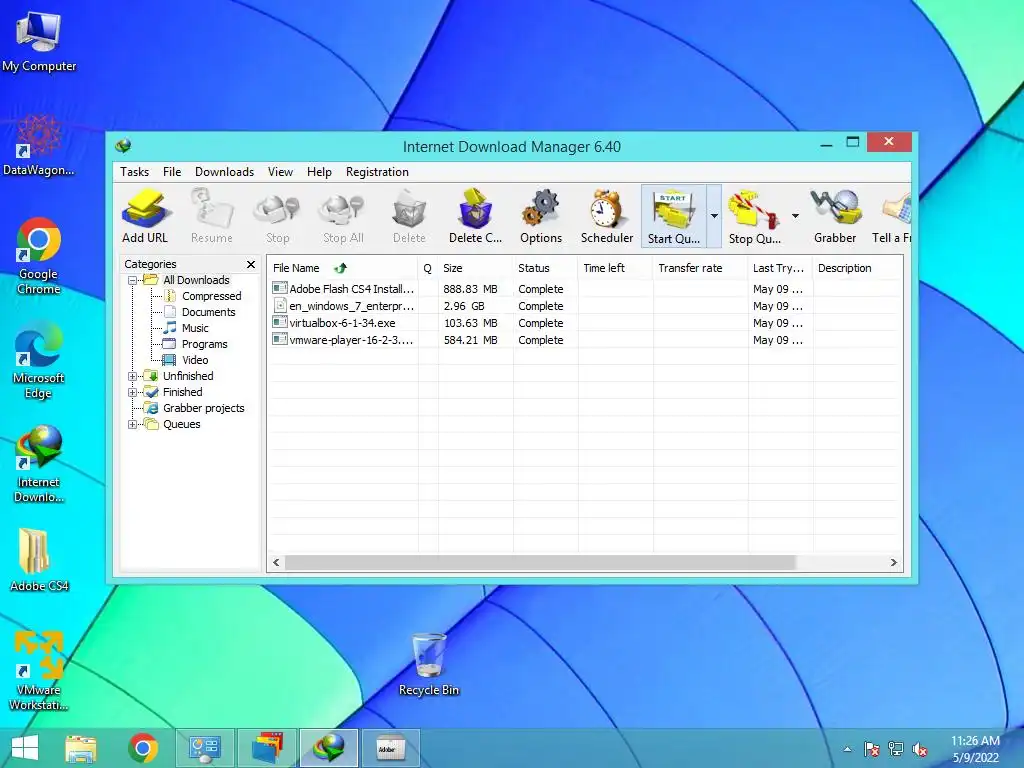Select the en_windows_7_enterpr download row
The height and width of the screenshot is (768, 1024).
point(584,306)
